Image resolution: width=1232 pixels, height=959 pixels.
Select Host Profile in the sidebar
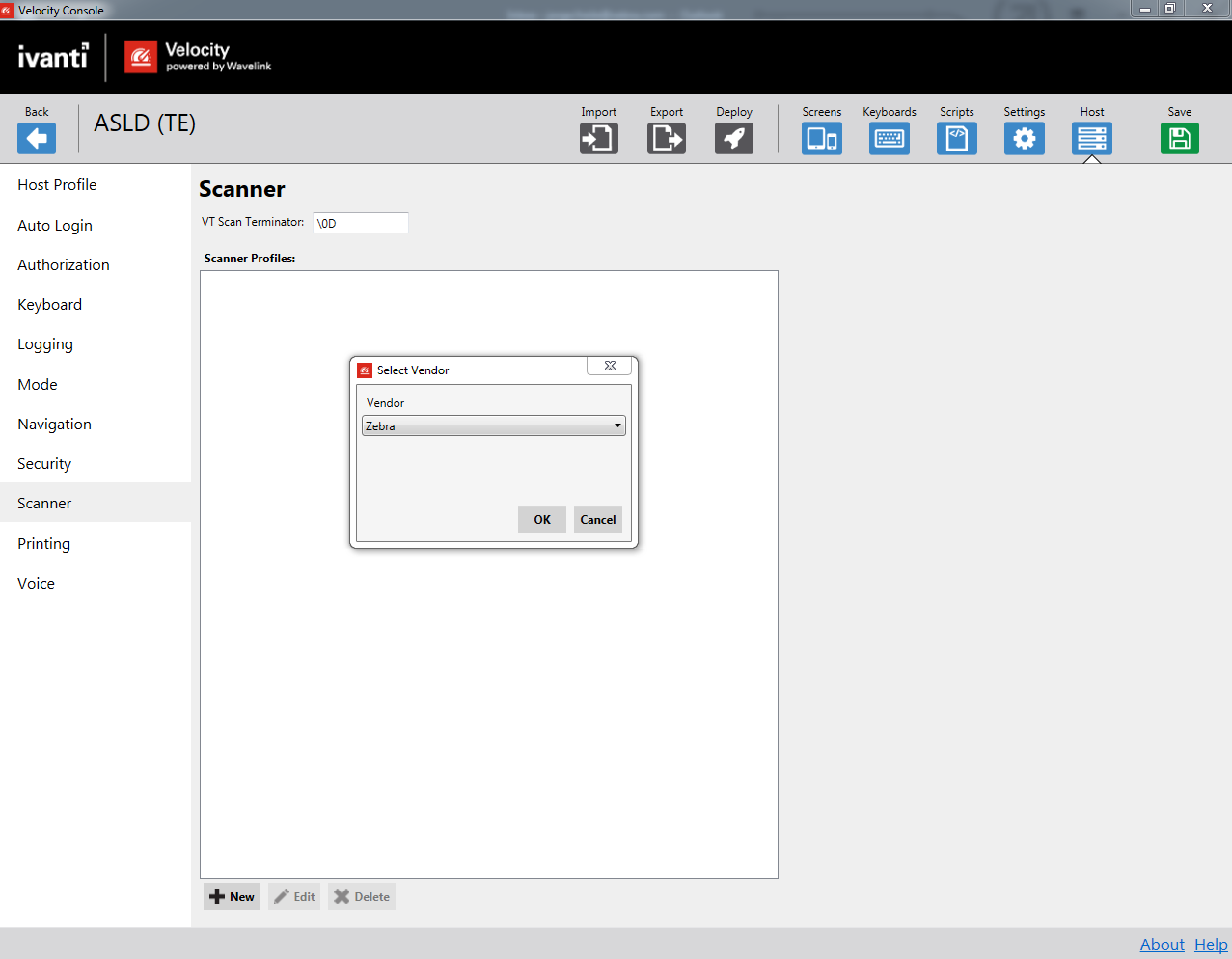click(x=57, y=185)
